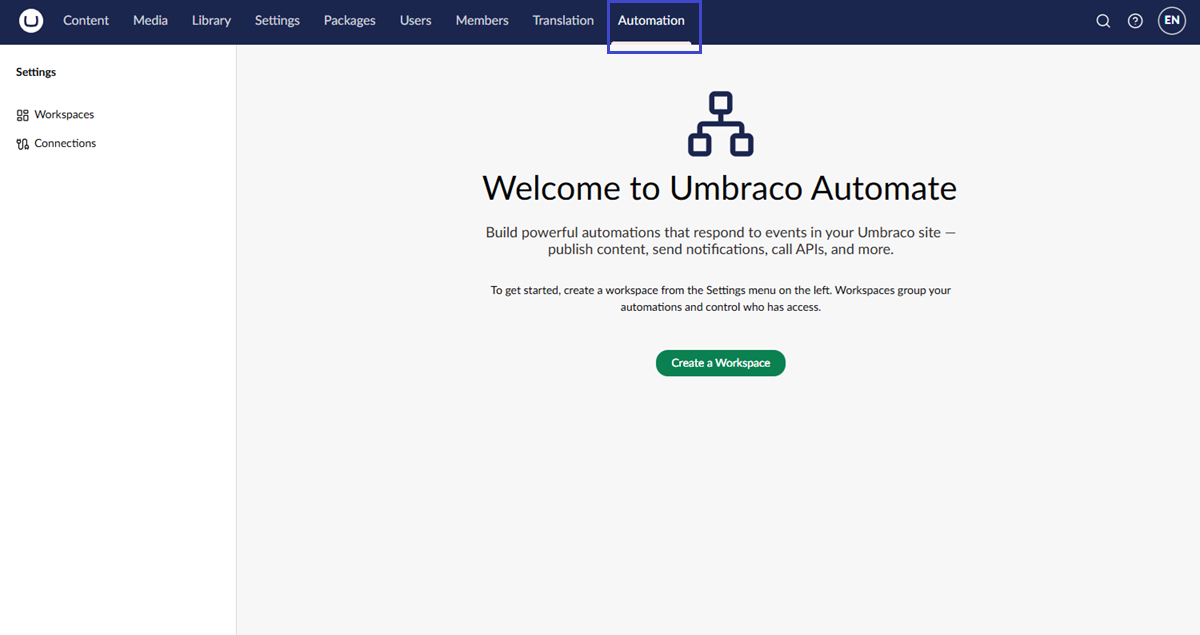Open the Settings section in top navigation

(x=277, y=20)
